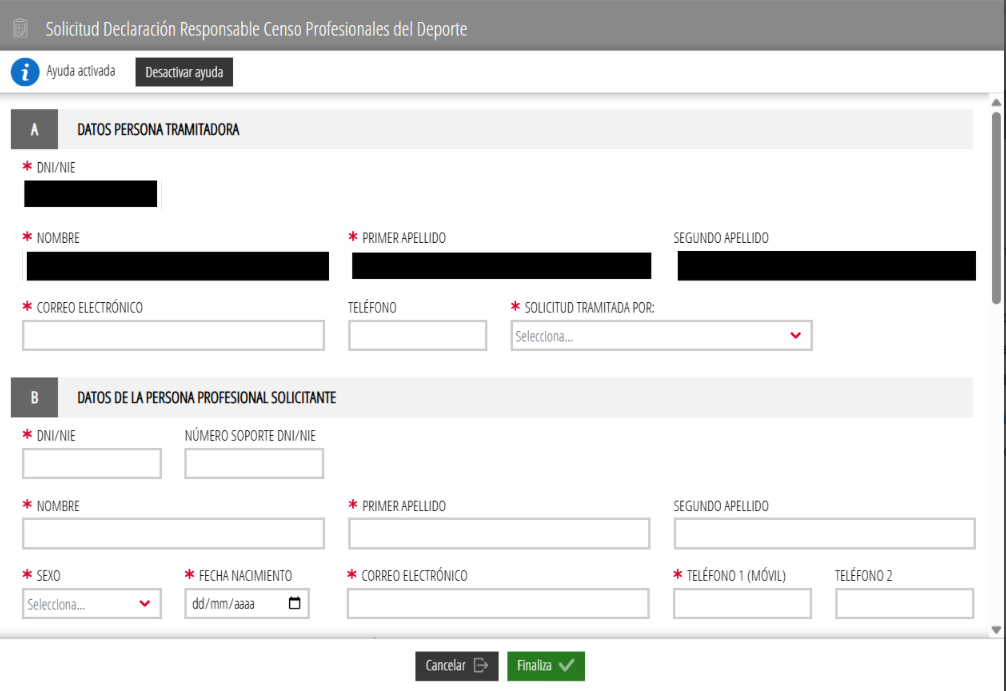Screen dimensions: 1006x691
Task: Focus the Correo electrónico field in section A
Action: click(173, 336)
